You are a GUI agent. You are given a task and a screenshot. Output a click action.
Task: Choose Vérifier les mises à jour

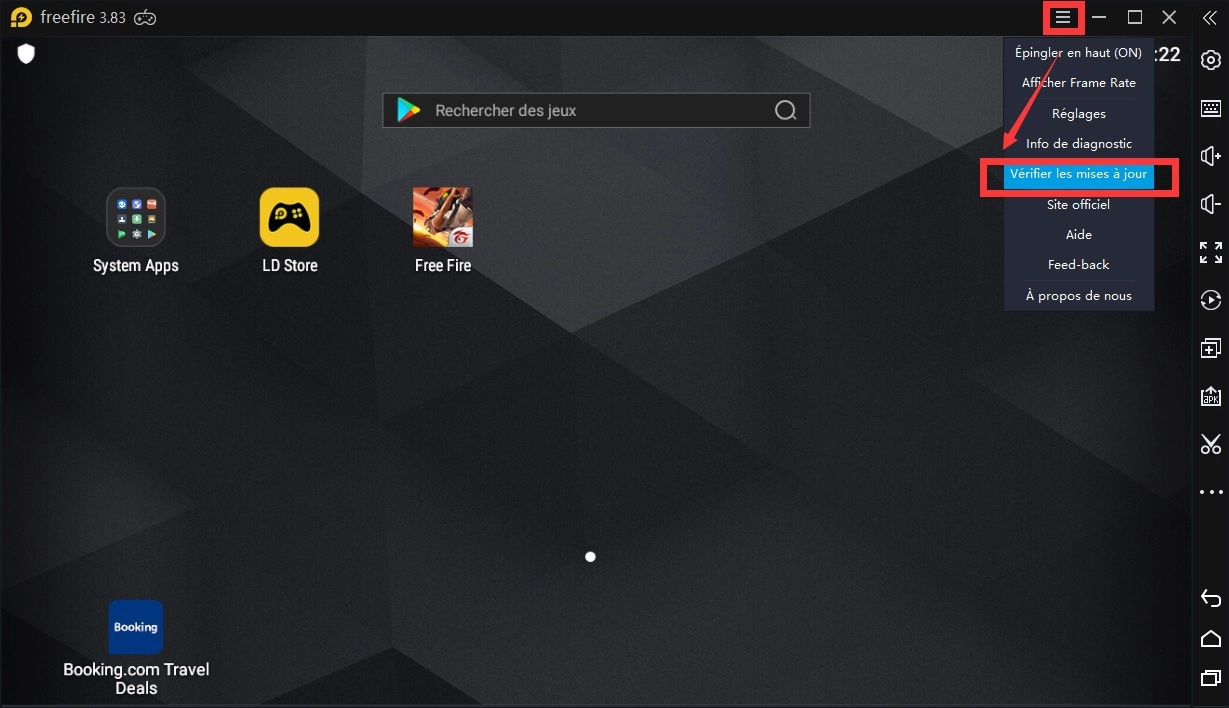(1078, 174)
